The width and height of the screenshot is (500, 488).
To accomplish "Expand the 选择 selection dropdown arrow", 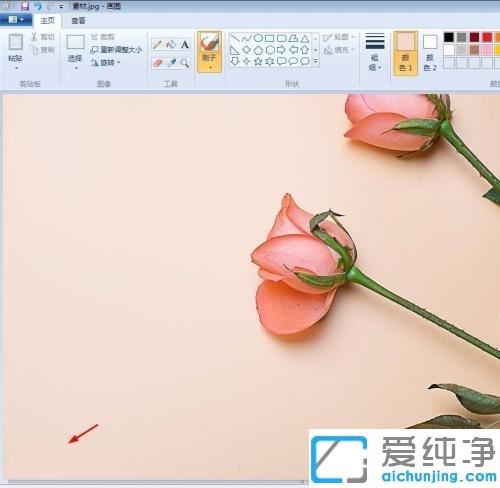I will [76, 68].
